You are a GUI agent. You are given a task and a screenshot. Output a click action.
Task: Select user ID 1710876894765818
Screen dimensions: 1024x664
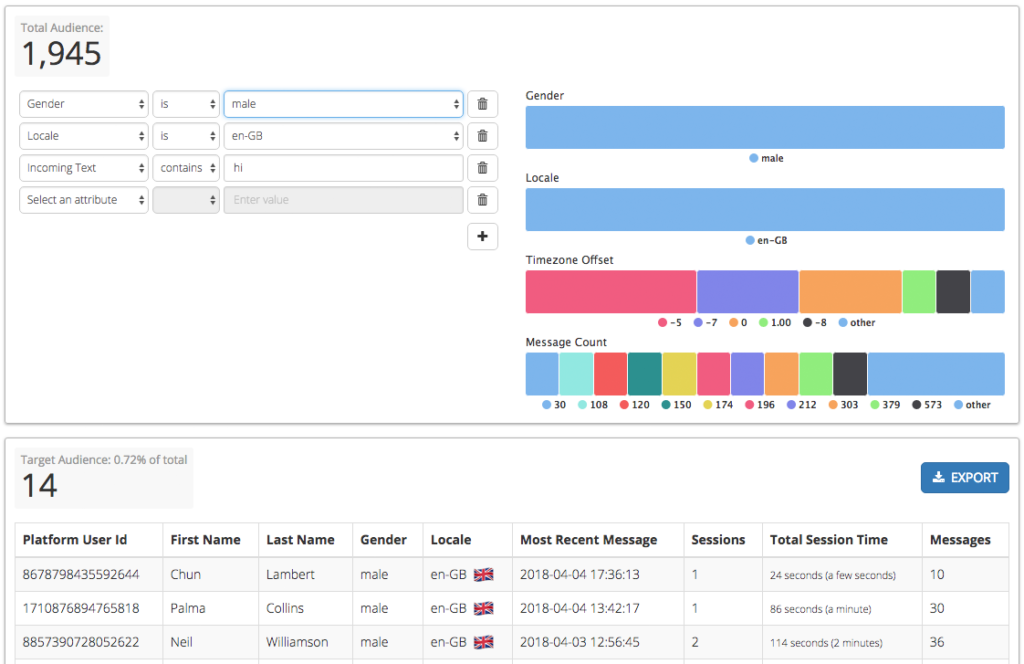click(x=81, y=609)
